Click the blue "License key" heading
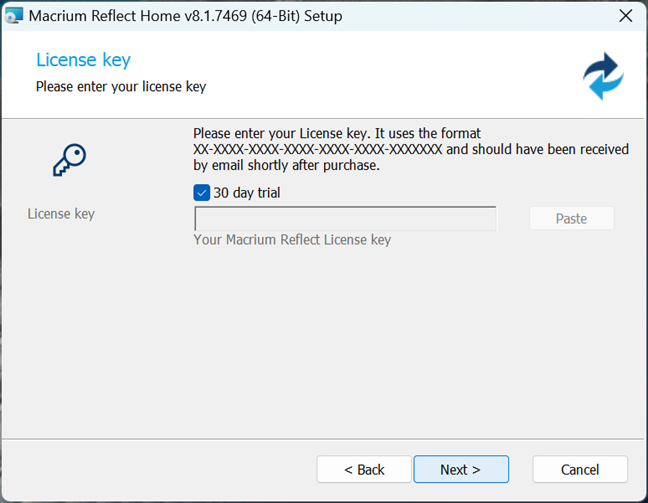 pos(83,61)
